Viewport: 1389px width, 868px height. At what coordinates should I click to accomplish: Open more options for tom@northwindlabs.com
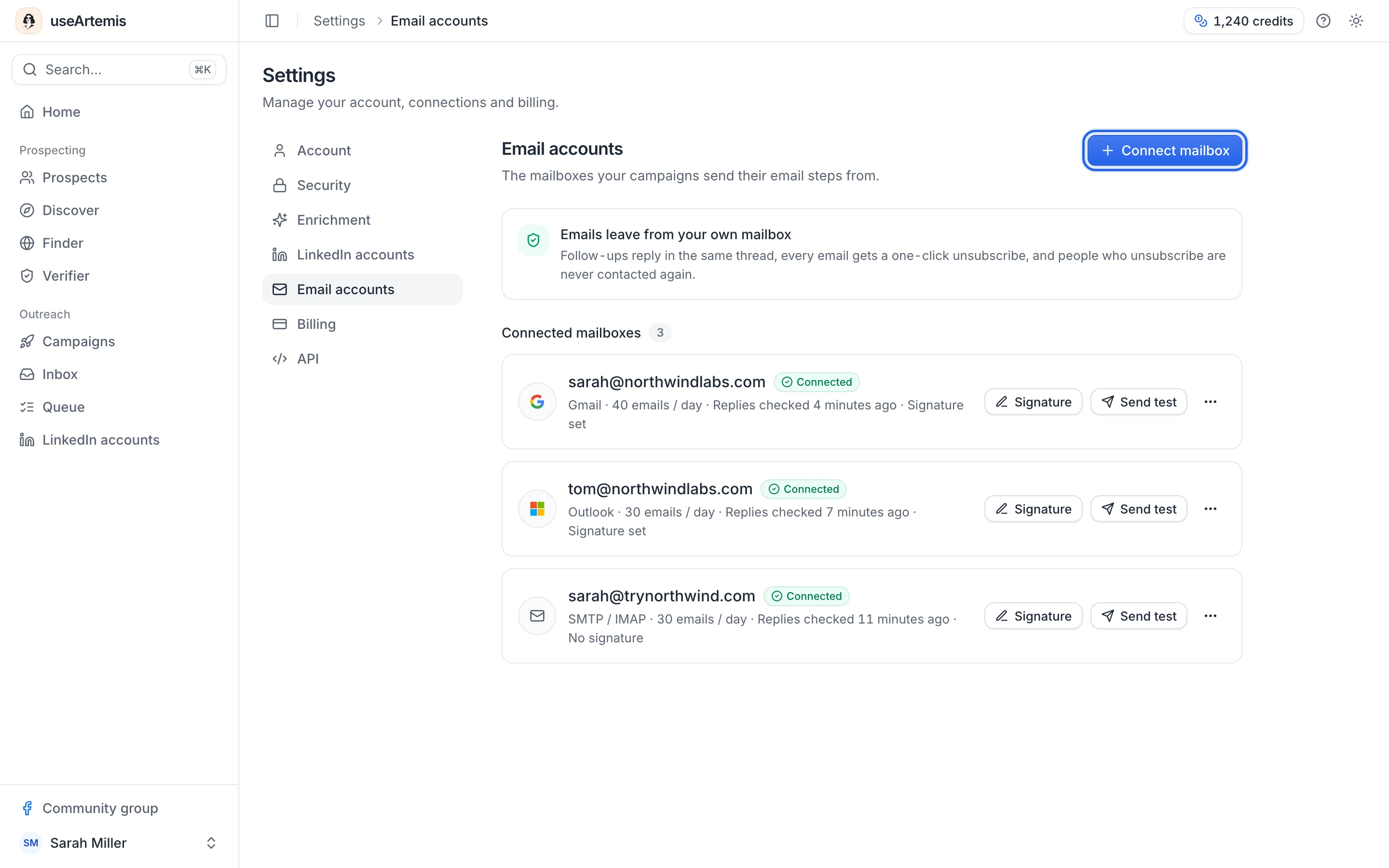1211,509
